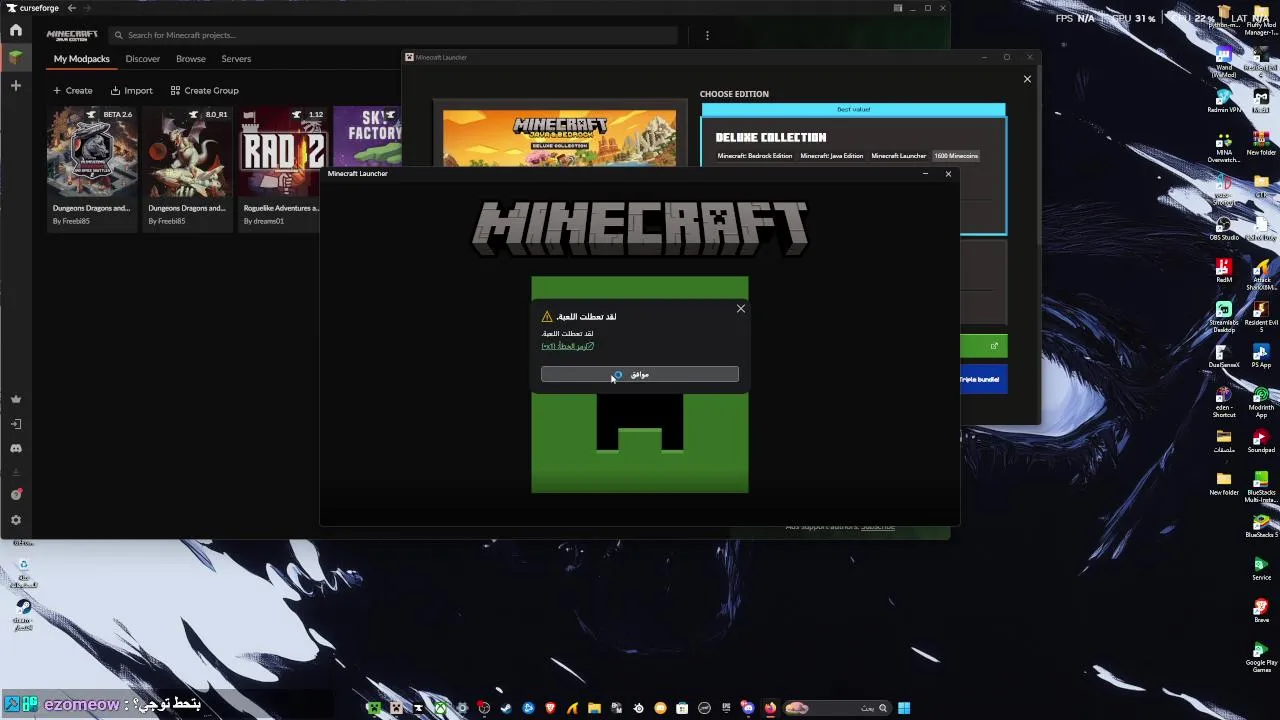Image resolution: width=1280 pixels, height=720 pixels.
Task: Open the Brave browser in the taskbar
Action: coord(550,708)
